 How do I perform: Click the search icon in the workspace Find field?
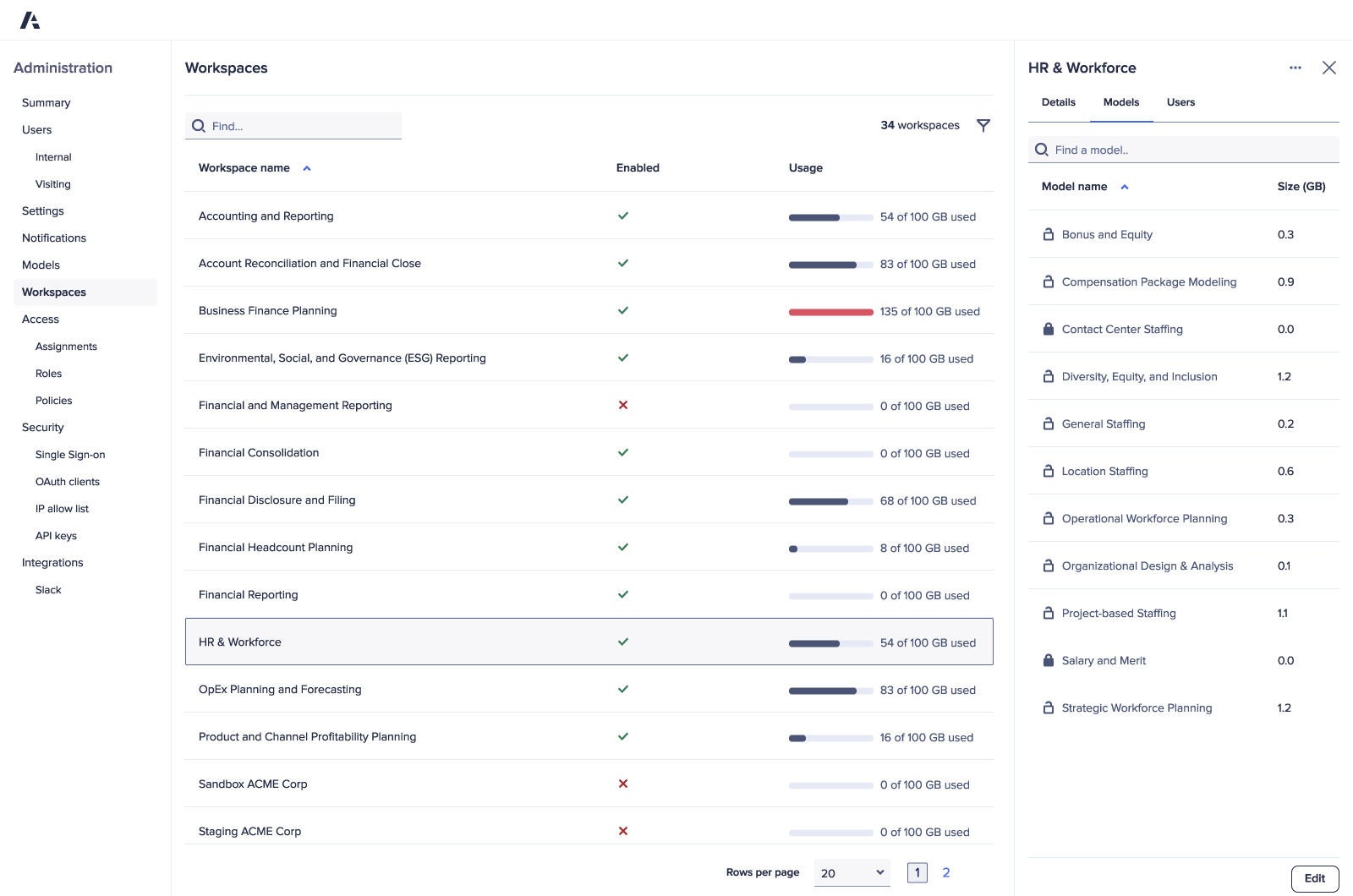pyautogui.click(x=199, y=125)
